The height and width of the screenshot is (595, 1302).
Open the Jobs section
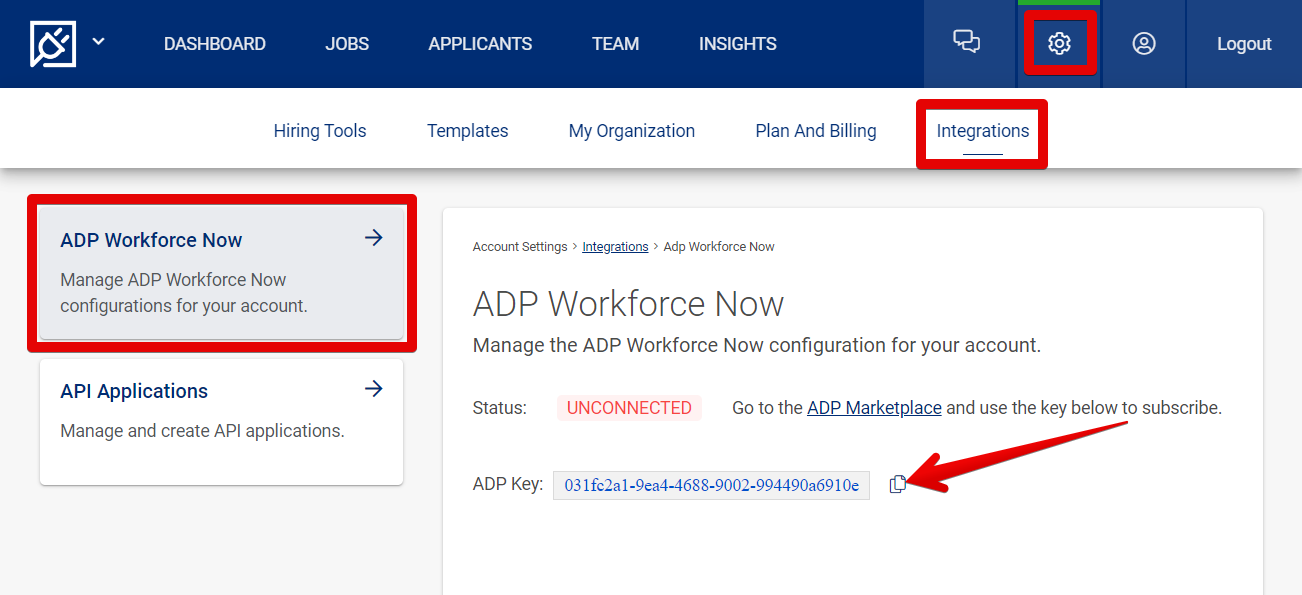(x=346, y=43)
